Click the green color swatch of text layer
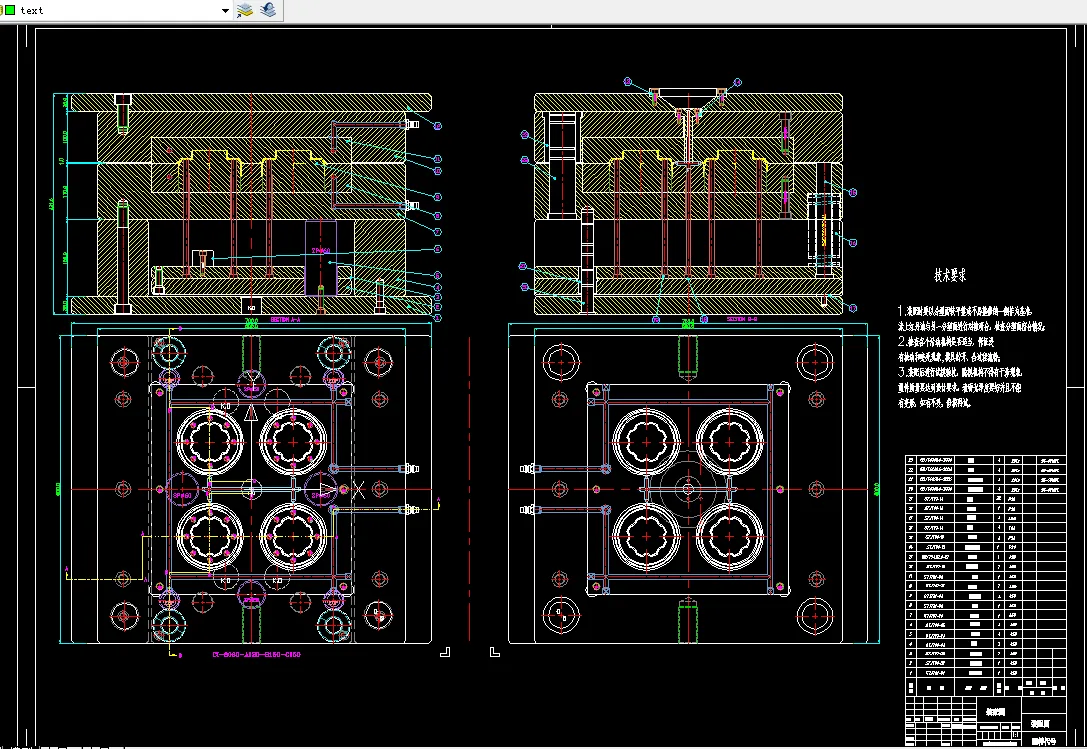Viewport: 1087px width, 749px height. point(9,10)
